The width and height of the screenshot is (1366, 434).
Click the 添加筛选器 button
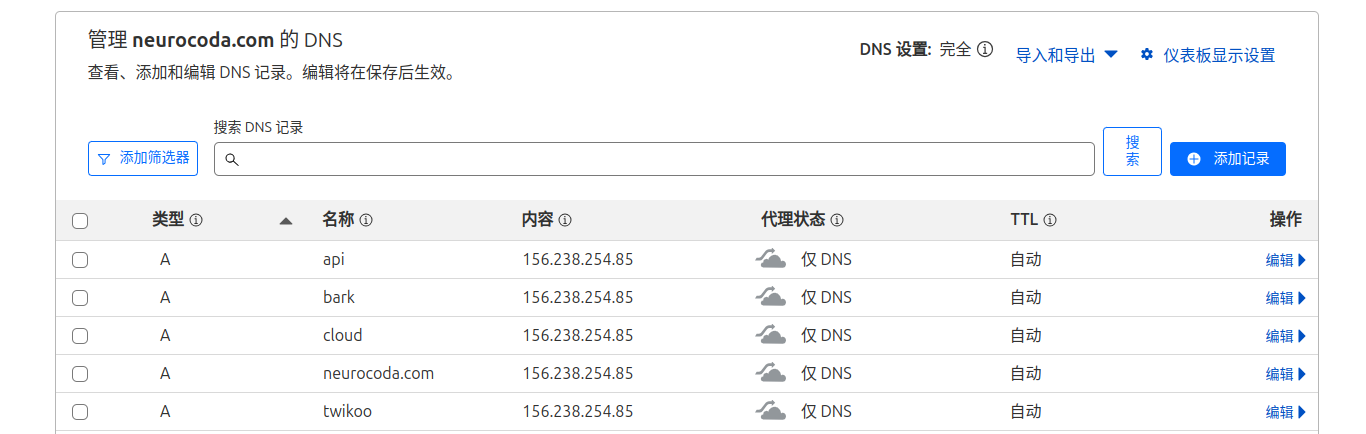tap(143, 158)
